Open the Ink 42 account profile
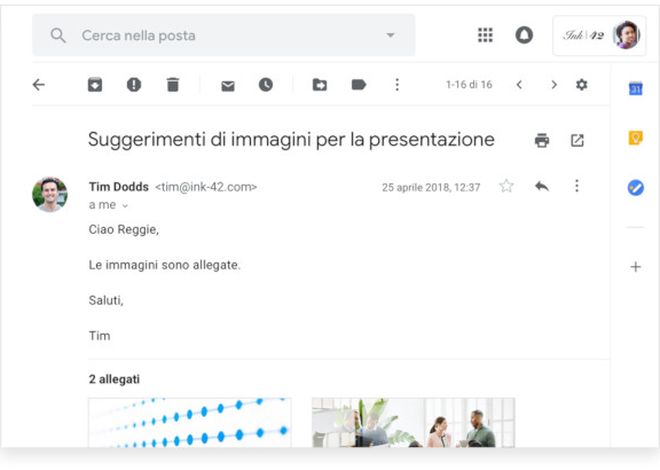The width and height of the screenshot is (660, 470). (x=599, y=35)
